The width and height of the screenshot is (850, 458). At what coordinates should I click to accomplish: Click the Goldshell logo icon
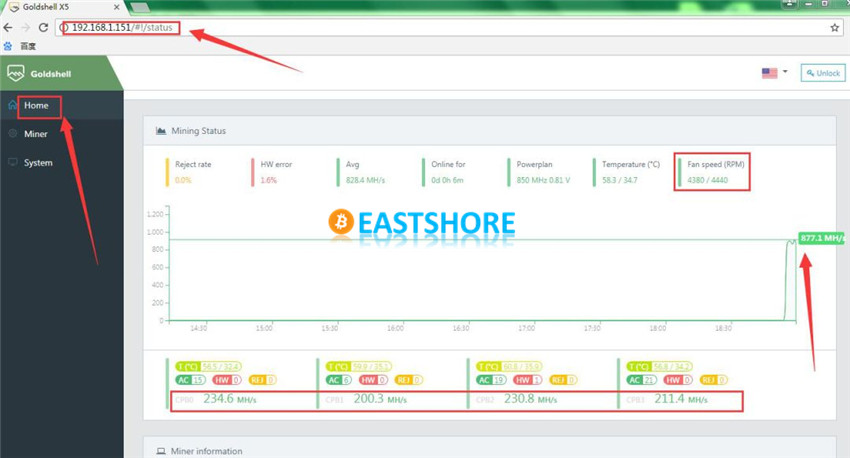pyautogui.click(x=16, y=73)
